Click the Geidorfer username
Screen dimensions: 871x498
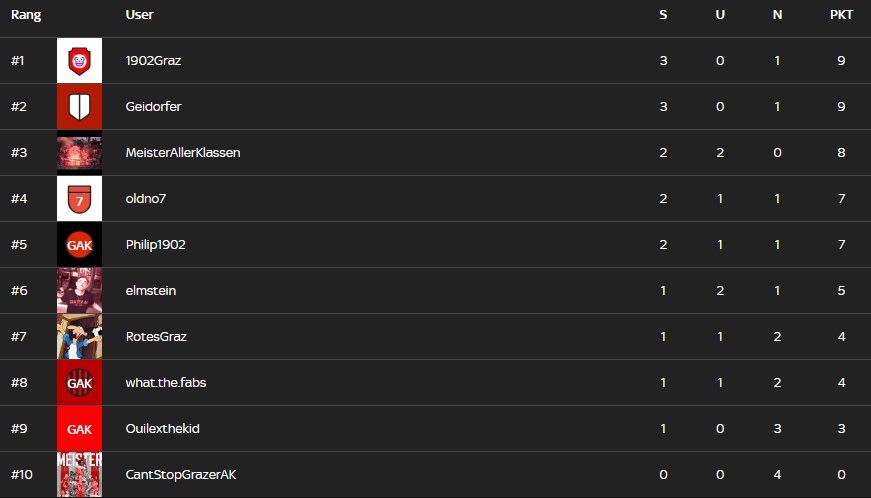[x=153, y=107]
